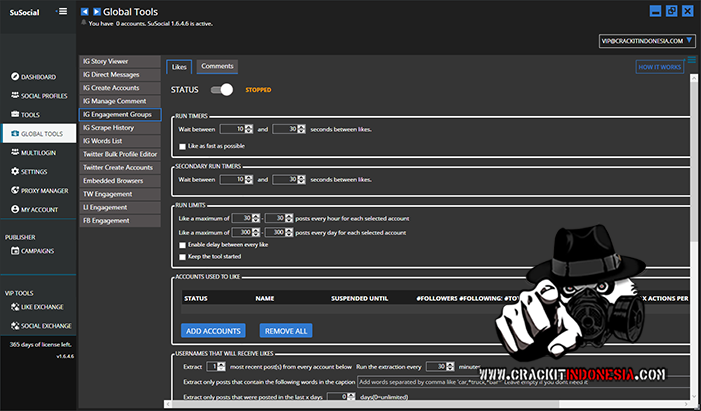This screenshot has width=701, height=411.
Task: Open Like Exchange VIP tool
Action: tap(45, 308)
